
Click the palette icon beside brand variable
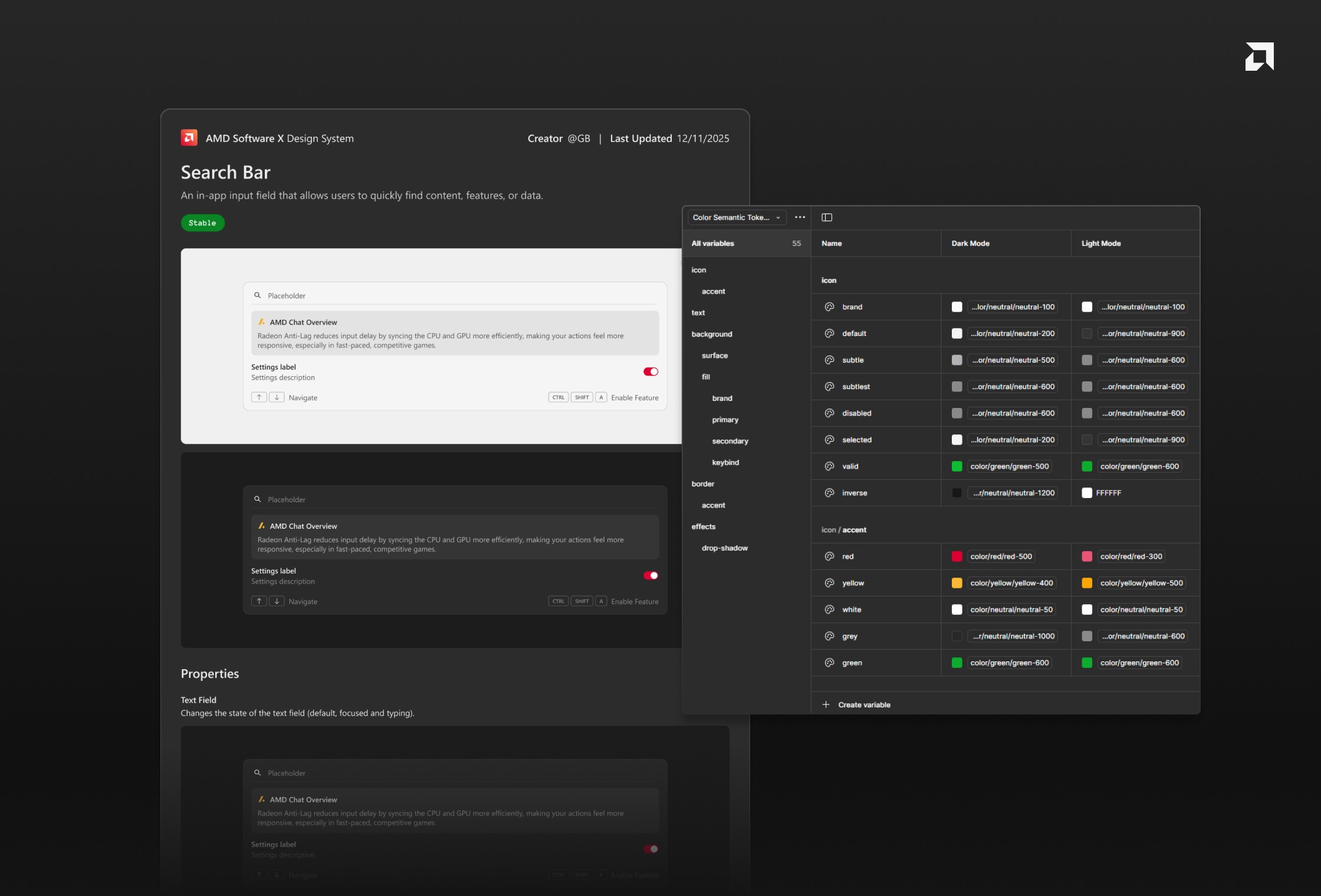[829, 307]
